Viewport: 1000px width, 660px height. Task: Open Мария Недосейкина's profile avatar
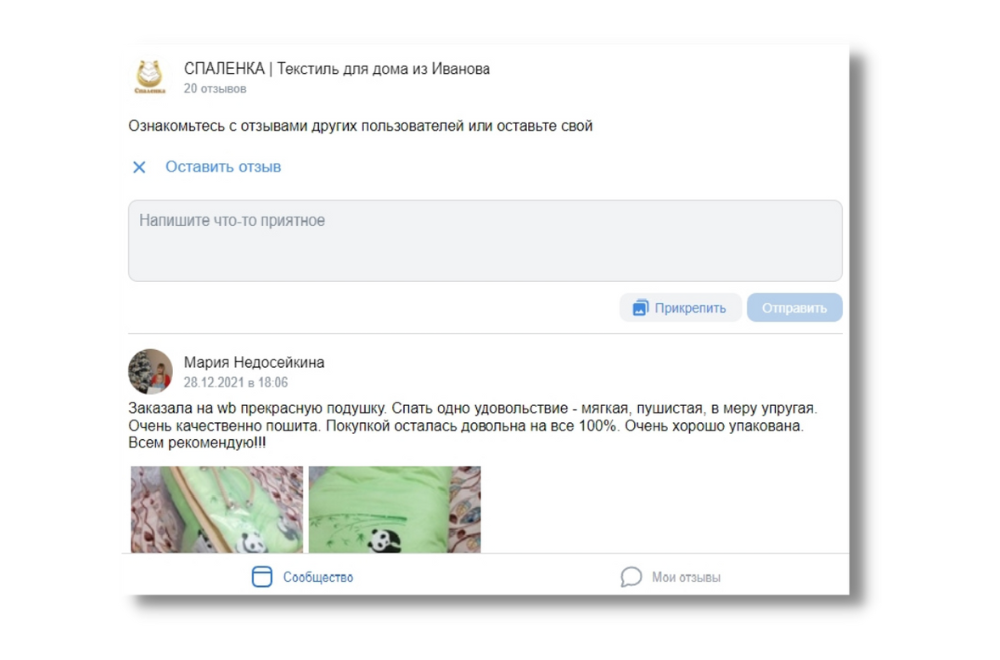coord(151,371)
